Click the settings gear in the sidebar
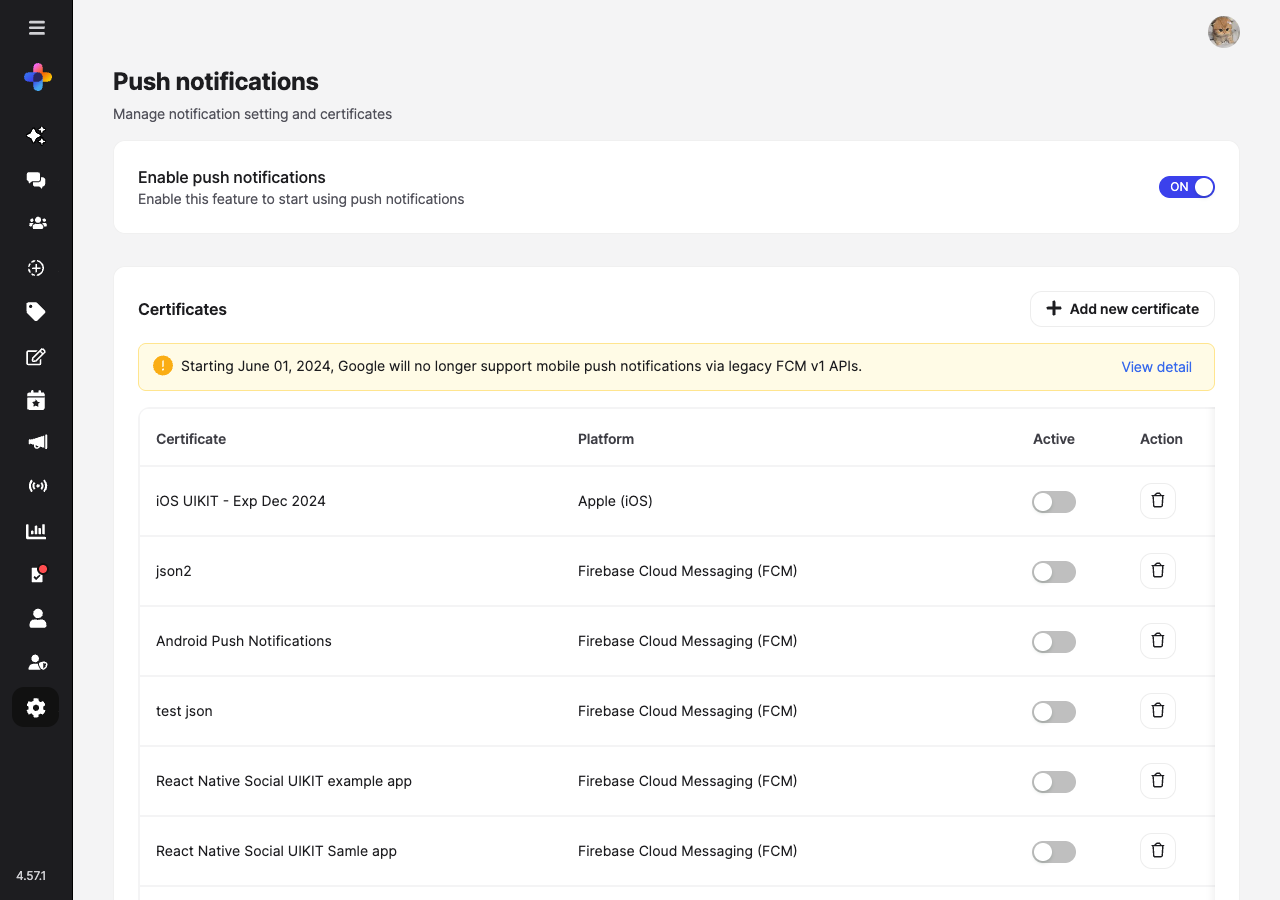Screen dimensions: 1280x900 [36, 707]
